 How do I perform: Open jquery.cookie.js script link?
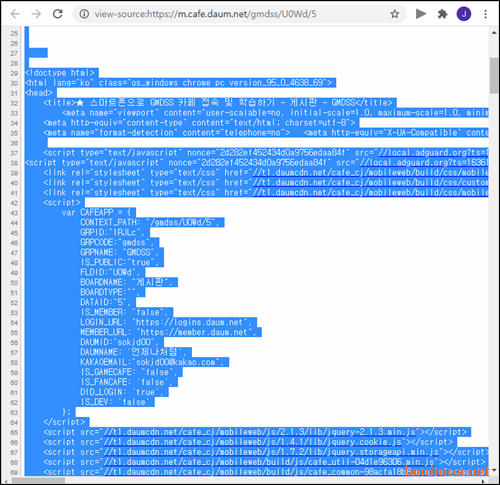(x=253, y=442)
